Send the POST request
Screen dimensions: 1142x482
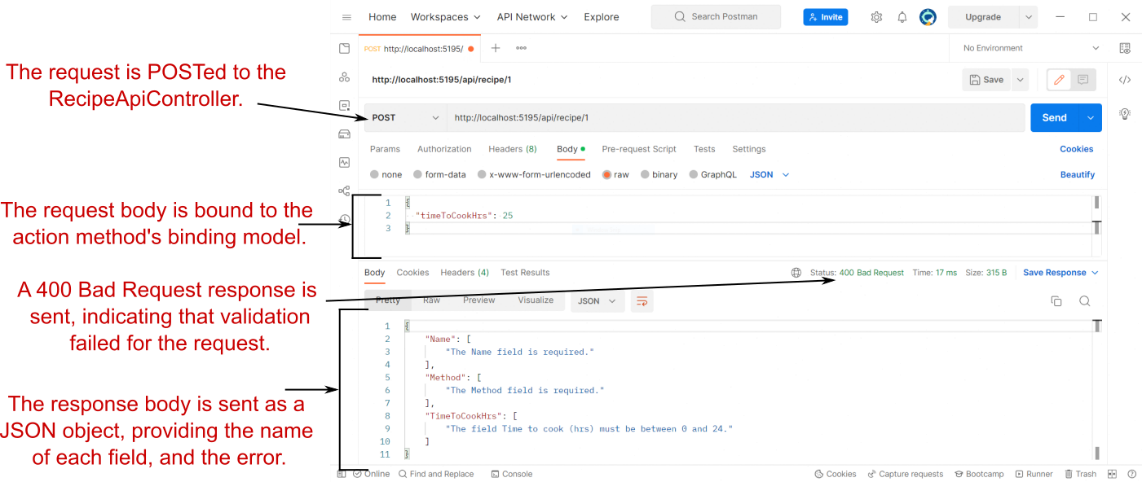(1055, 117)
